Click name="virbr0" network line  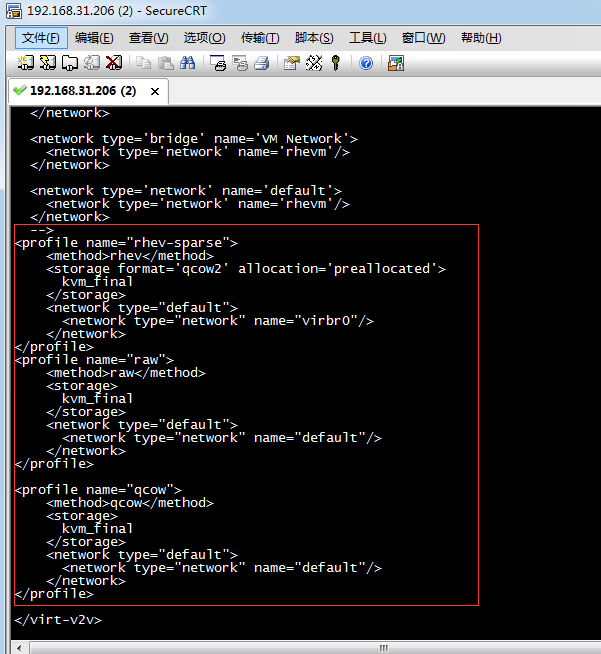click(218, 321)
